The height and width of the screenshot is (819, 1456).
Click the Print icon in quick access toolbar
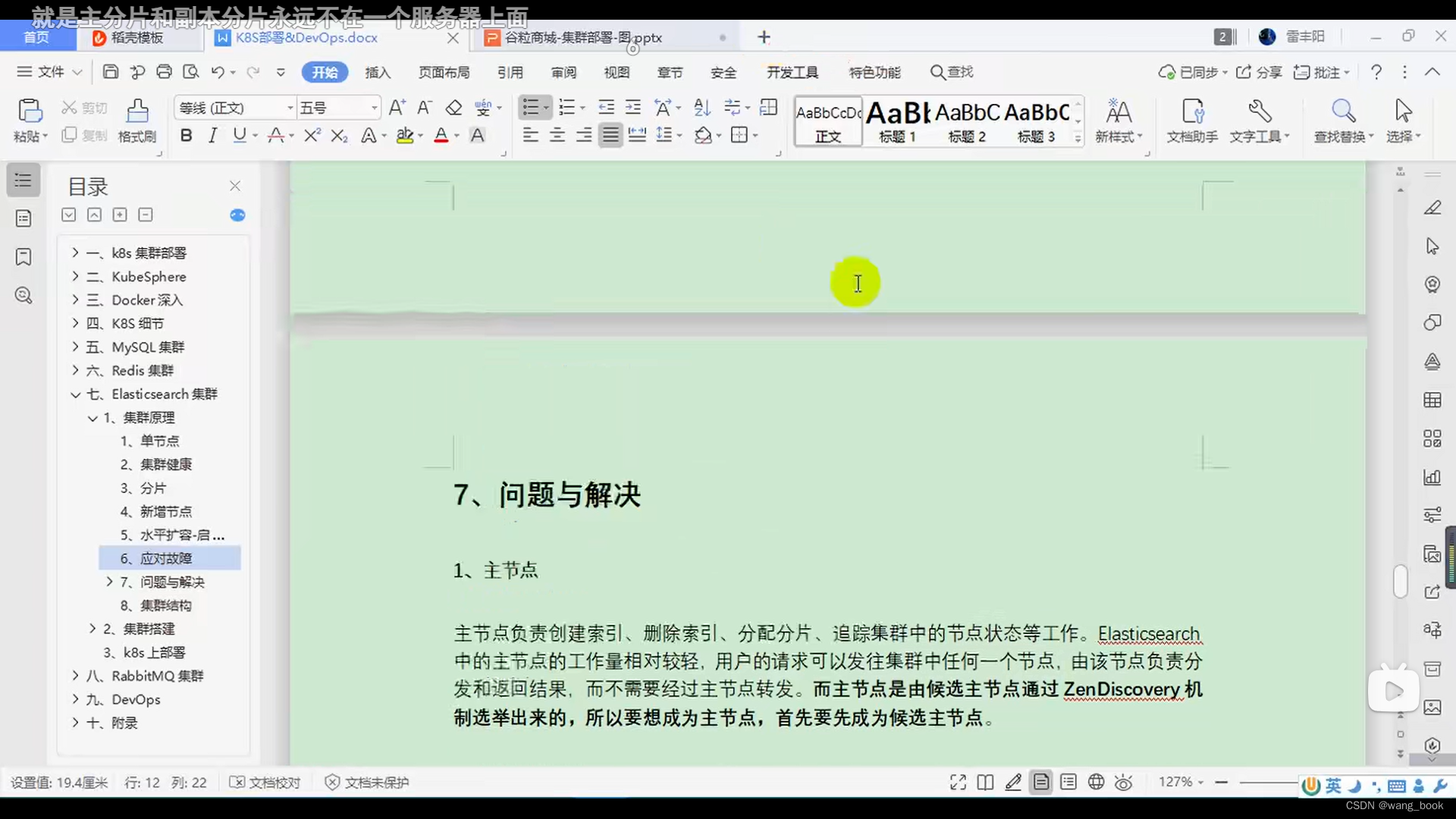point(165,71)
